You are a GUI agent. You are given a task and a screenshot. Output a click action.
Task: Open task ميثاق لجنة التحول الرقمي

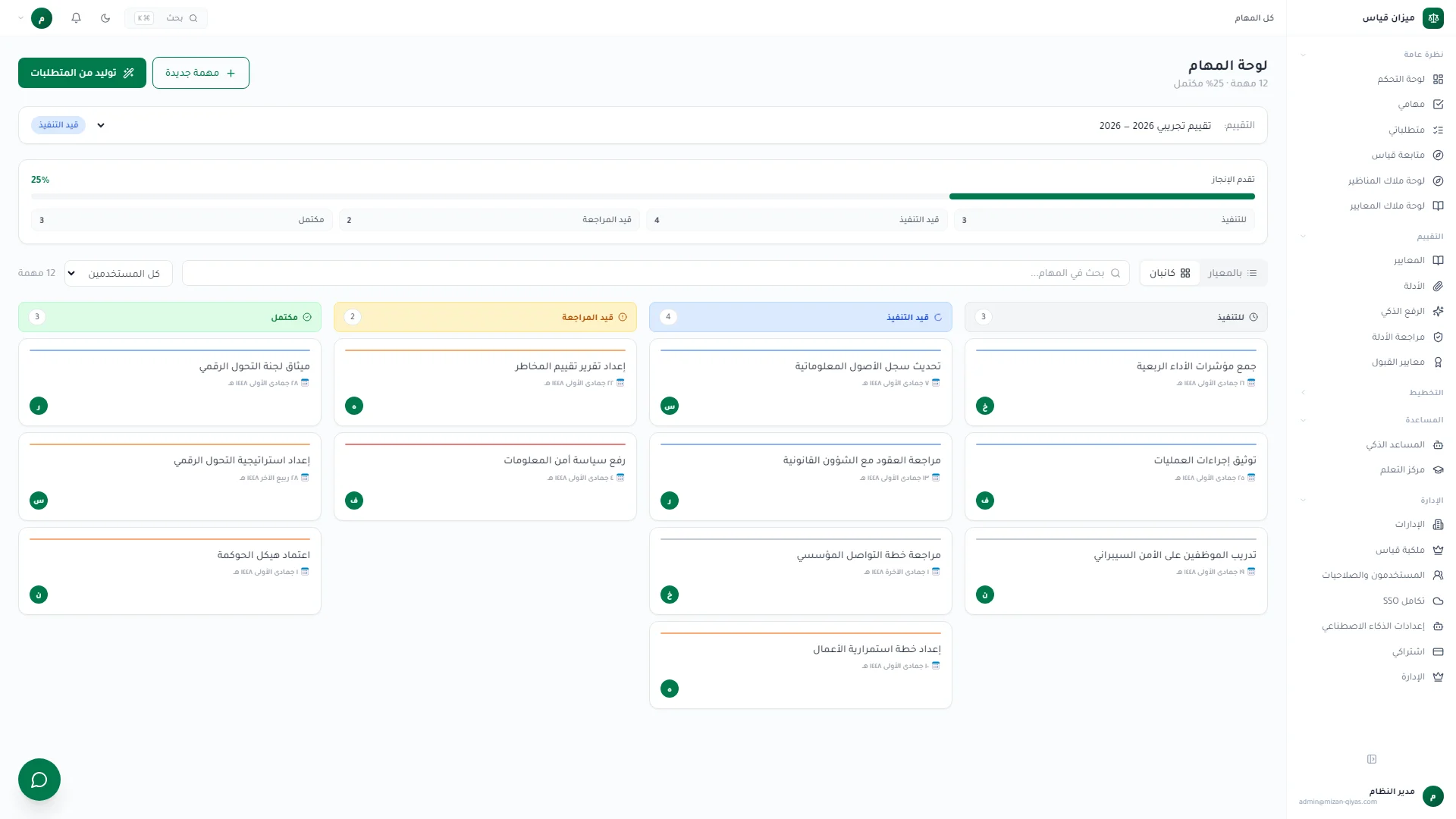pyautogui.click(x=170, y=382)
